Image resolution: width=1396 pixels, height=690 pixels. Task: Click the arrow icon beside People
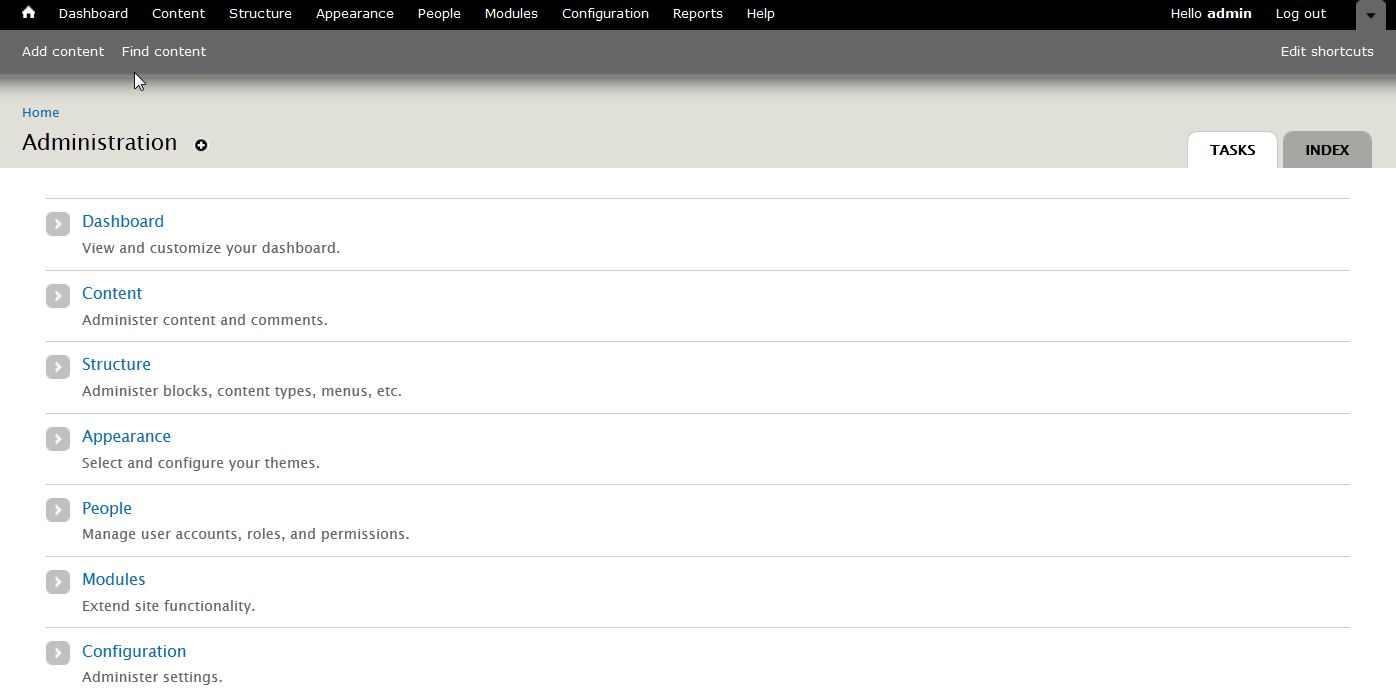58,510
